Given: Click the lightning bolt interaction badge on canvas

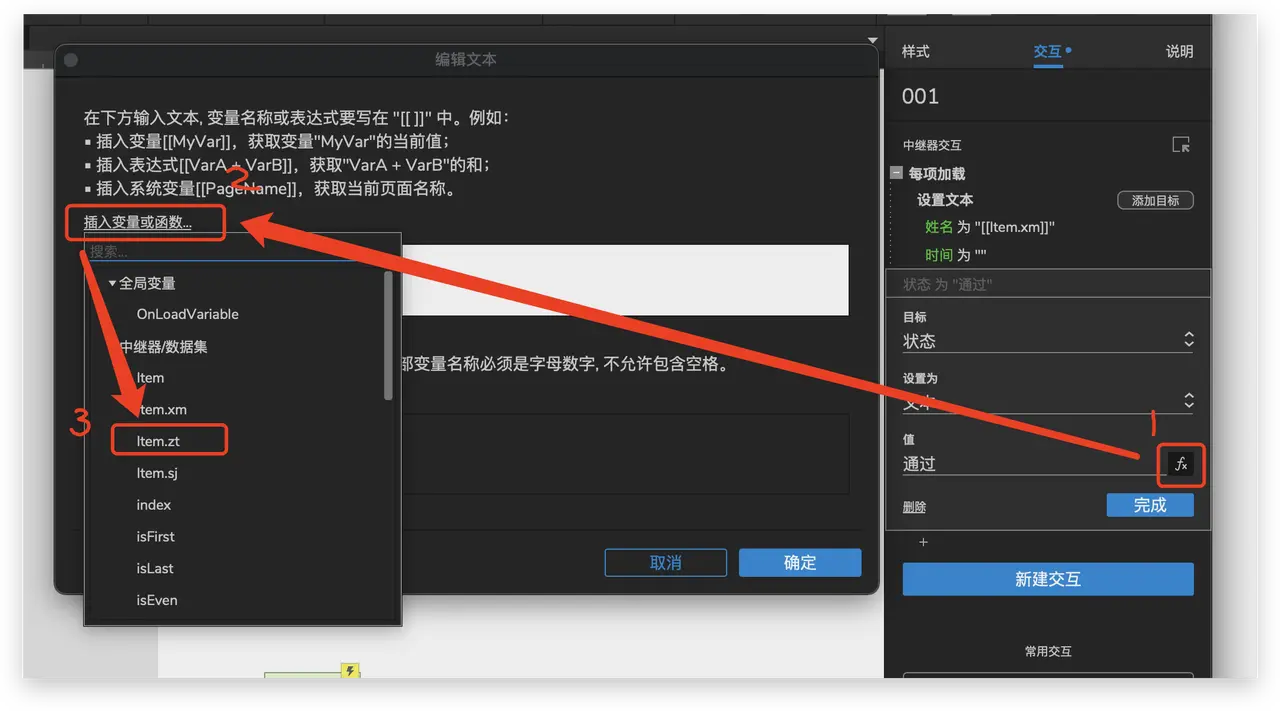Looking at the screenshot, I should click(350, 671).
